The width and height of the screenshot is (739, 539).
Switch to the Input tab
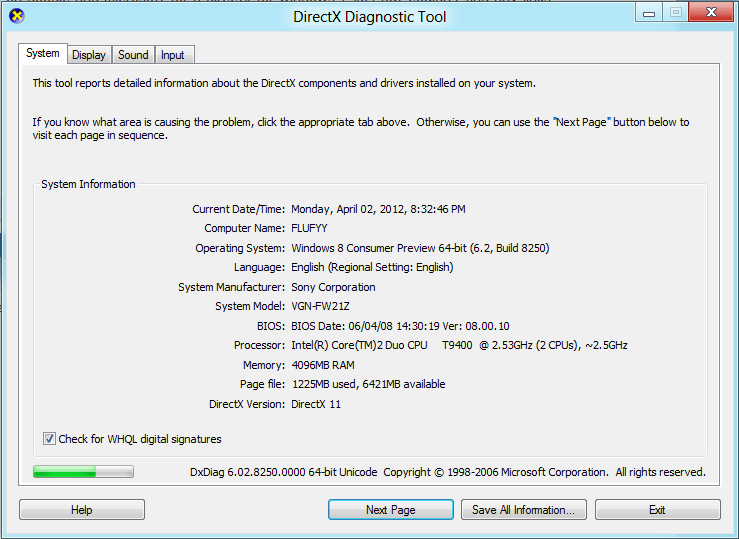172,55
